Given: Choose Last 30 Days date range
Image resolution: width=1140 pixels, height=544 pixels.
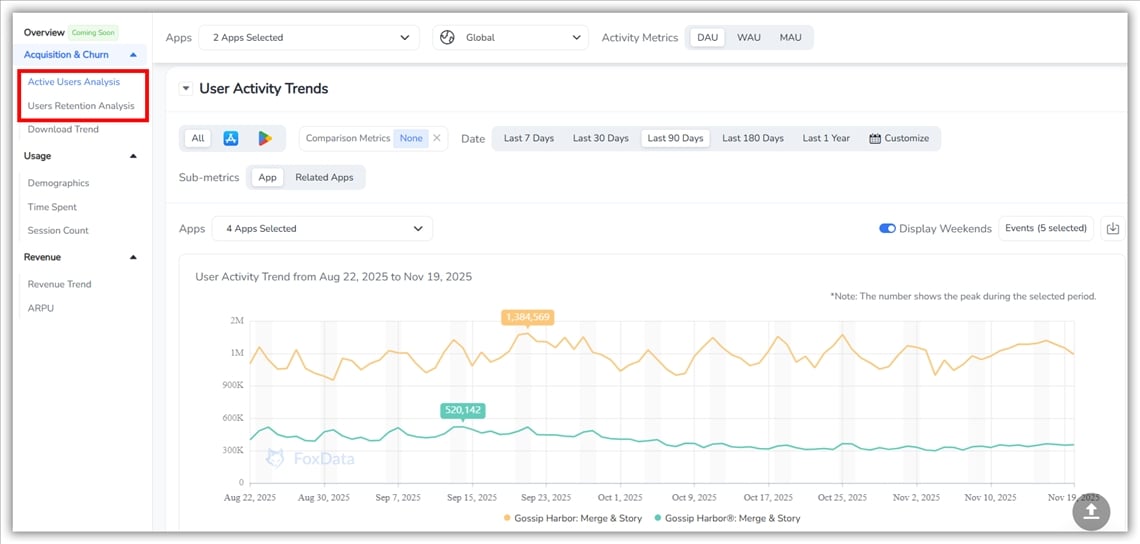Looking at the screenshot, I should pos(600,138).
